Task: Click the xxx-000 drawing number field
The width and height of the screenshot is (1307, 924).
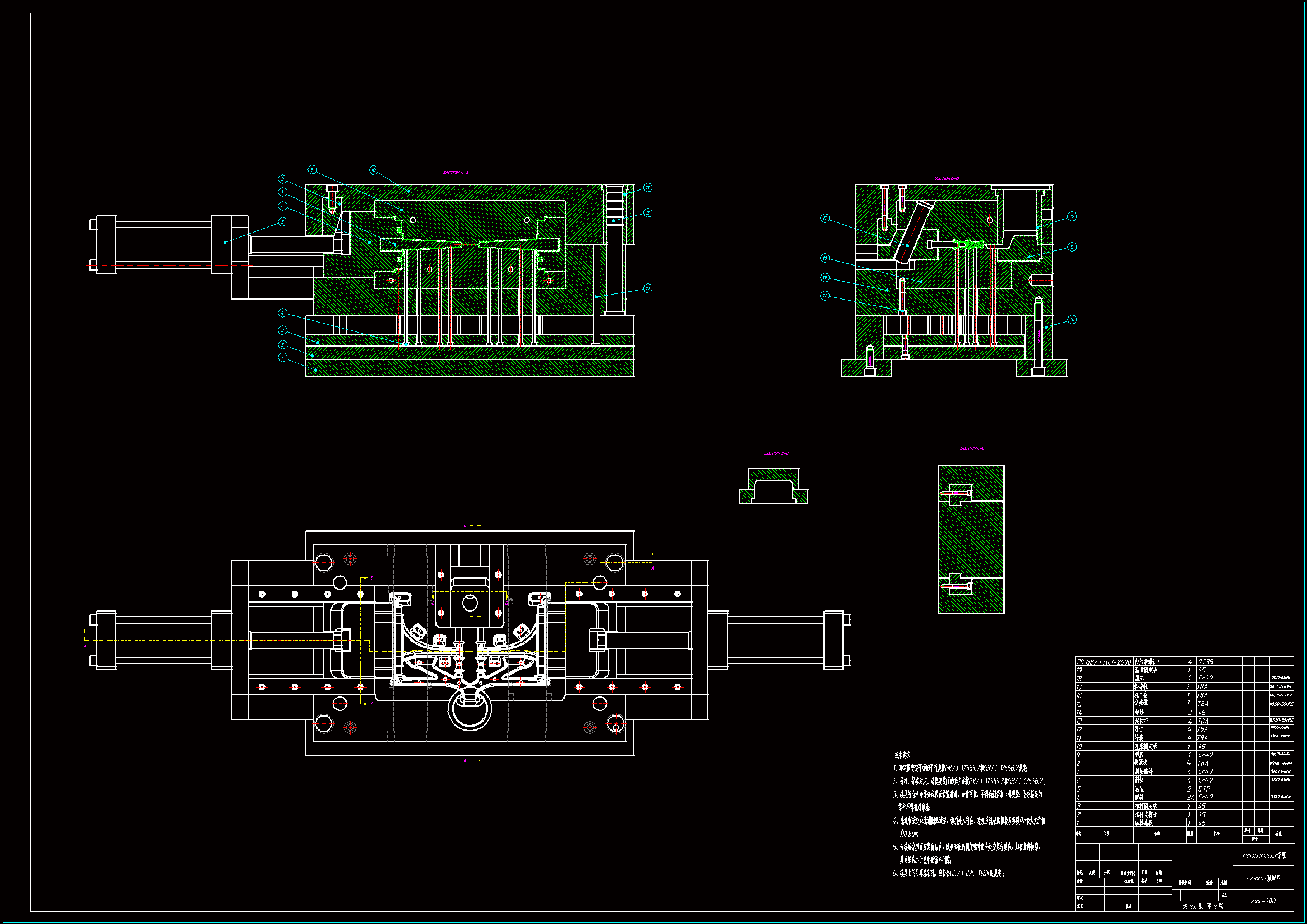Action: click(1263, 901)
